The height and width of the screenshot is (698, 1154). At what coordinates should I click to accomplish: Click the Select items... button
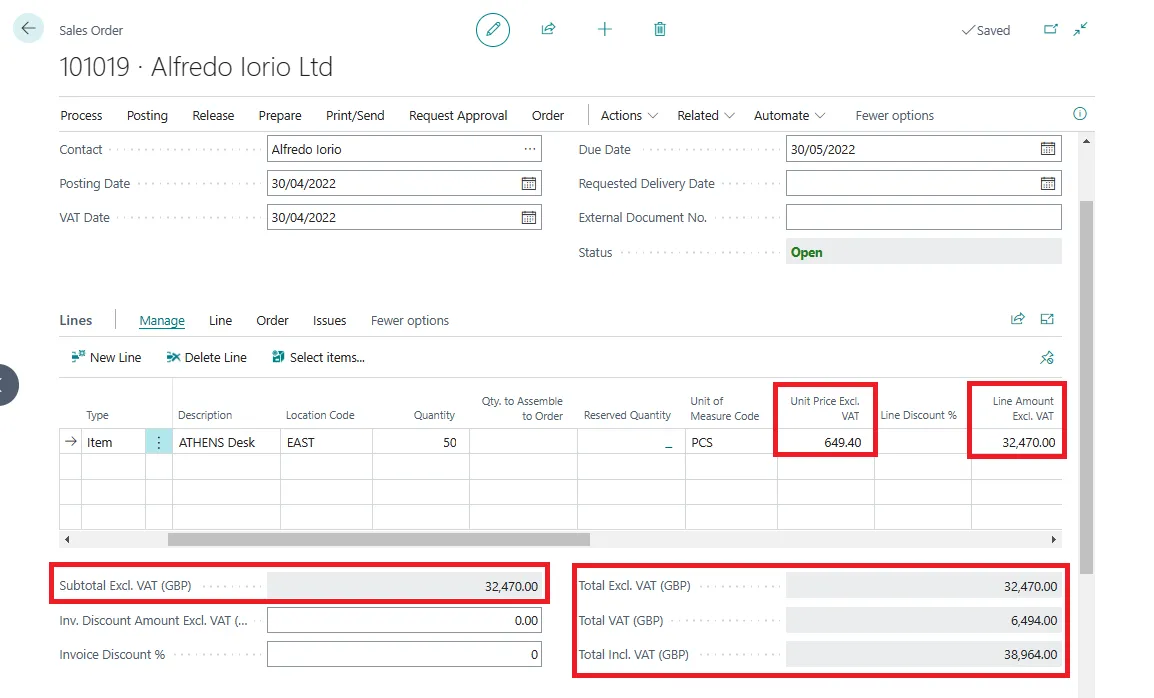(x=318, y=357)
